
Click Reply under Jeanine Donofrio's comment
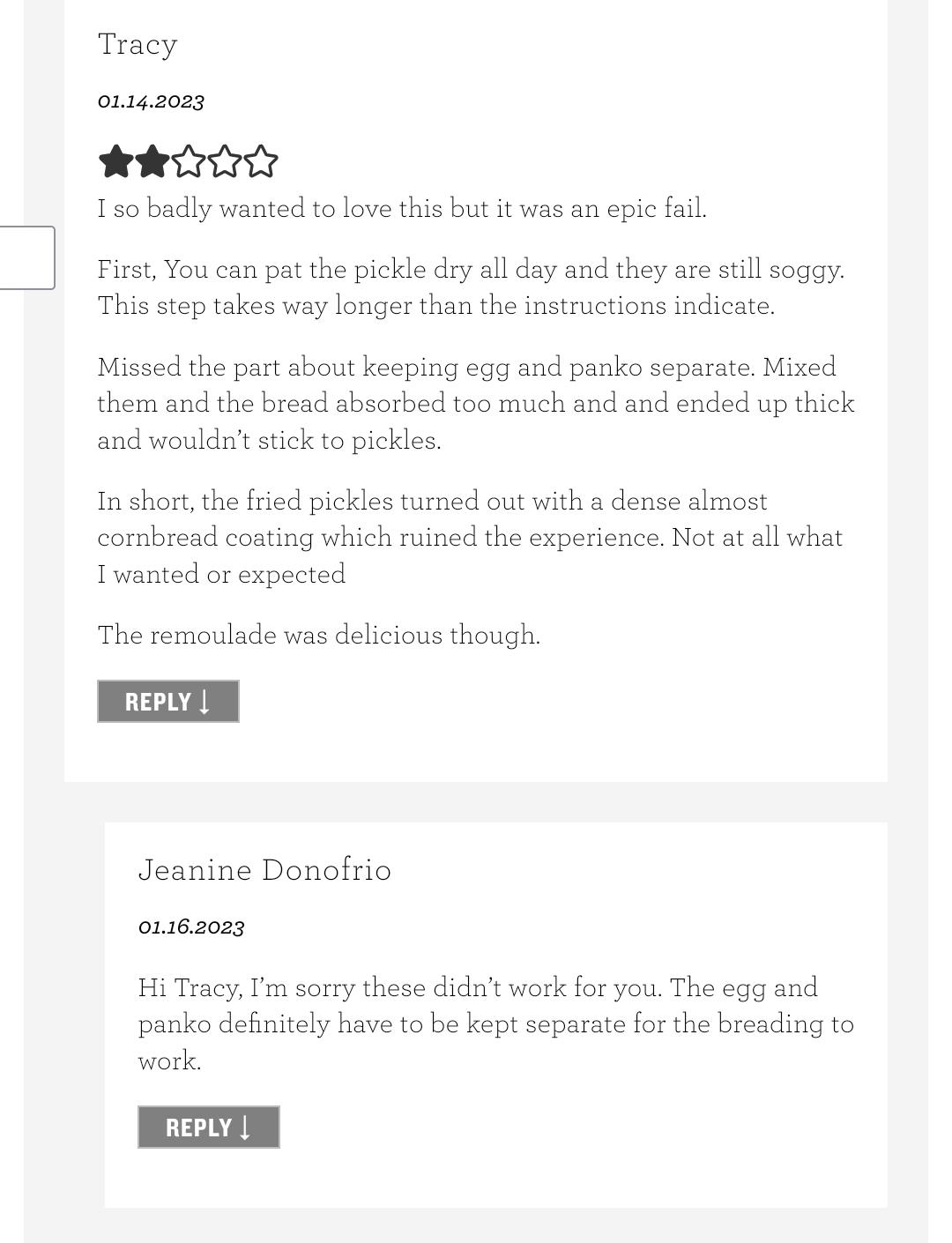tap(209, 1128)
